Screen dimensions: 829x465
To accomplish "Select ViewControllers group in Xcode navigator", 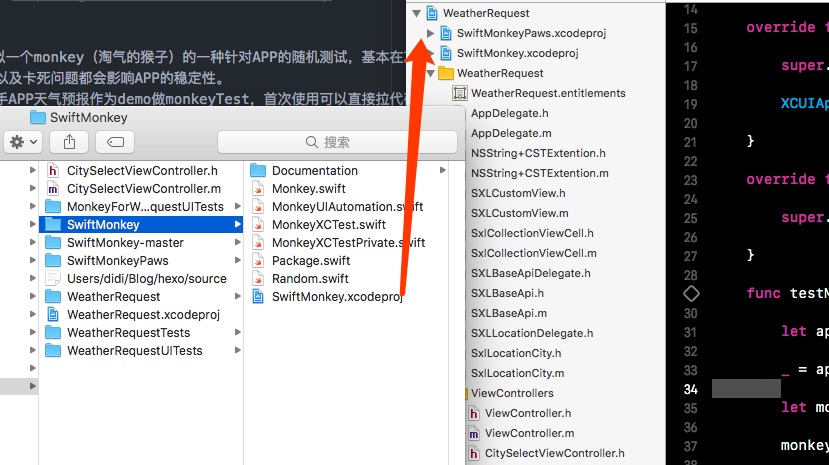I will pos(512,393).
